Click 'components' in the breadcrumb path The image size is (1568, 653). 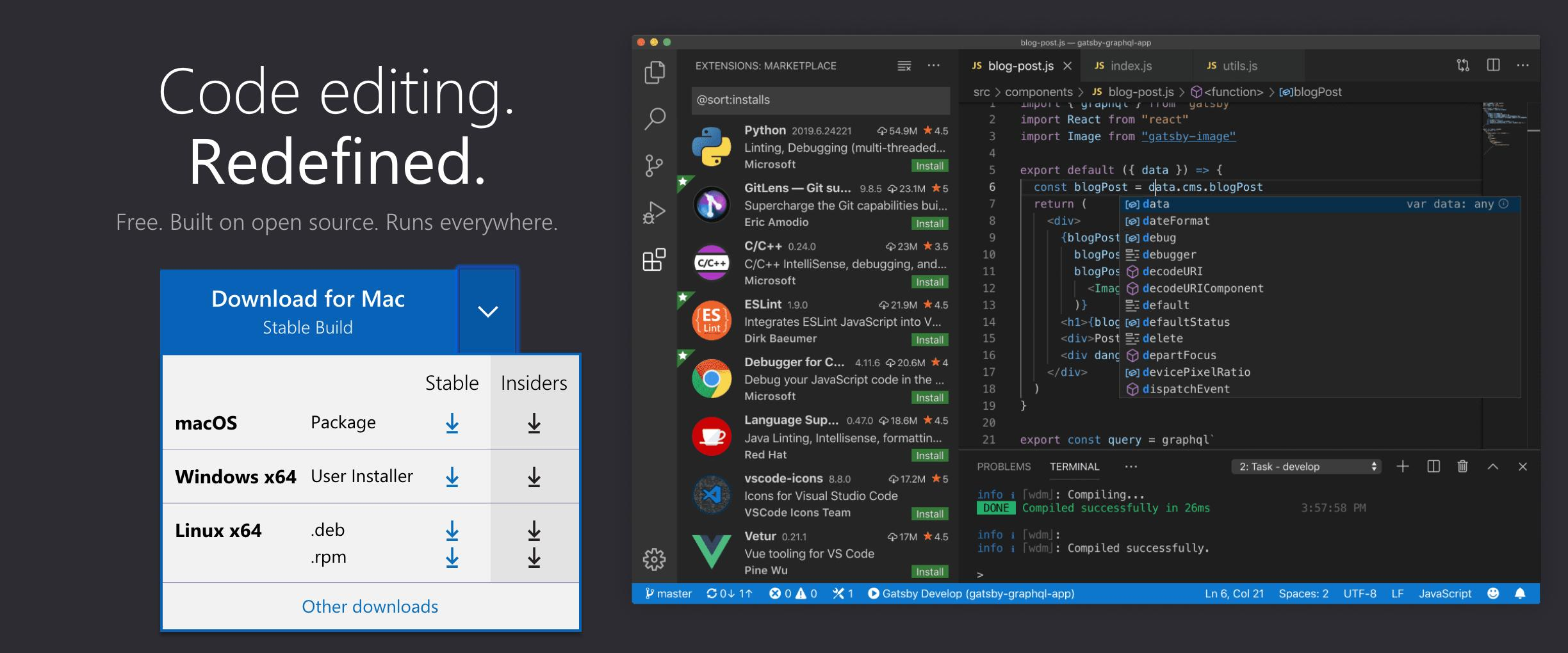[1038, 92]
